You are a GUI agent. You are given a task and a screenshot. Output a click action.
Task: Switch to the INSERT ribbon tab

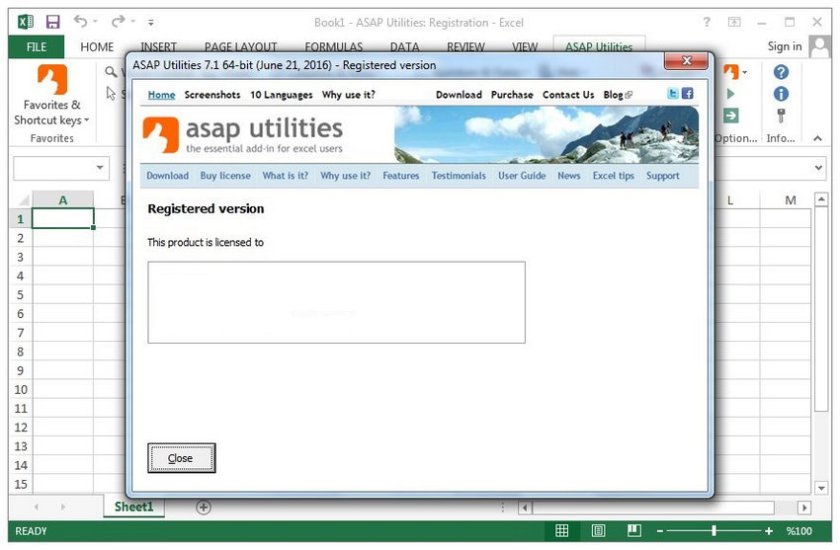[159, 47]
